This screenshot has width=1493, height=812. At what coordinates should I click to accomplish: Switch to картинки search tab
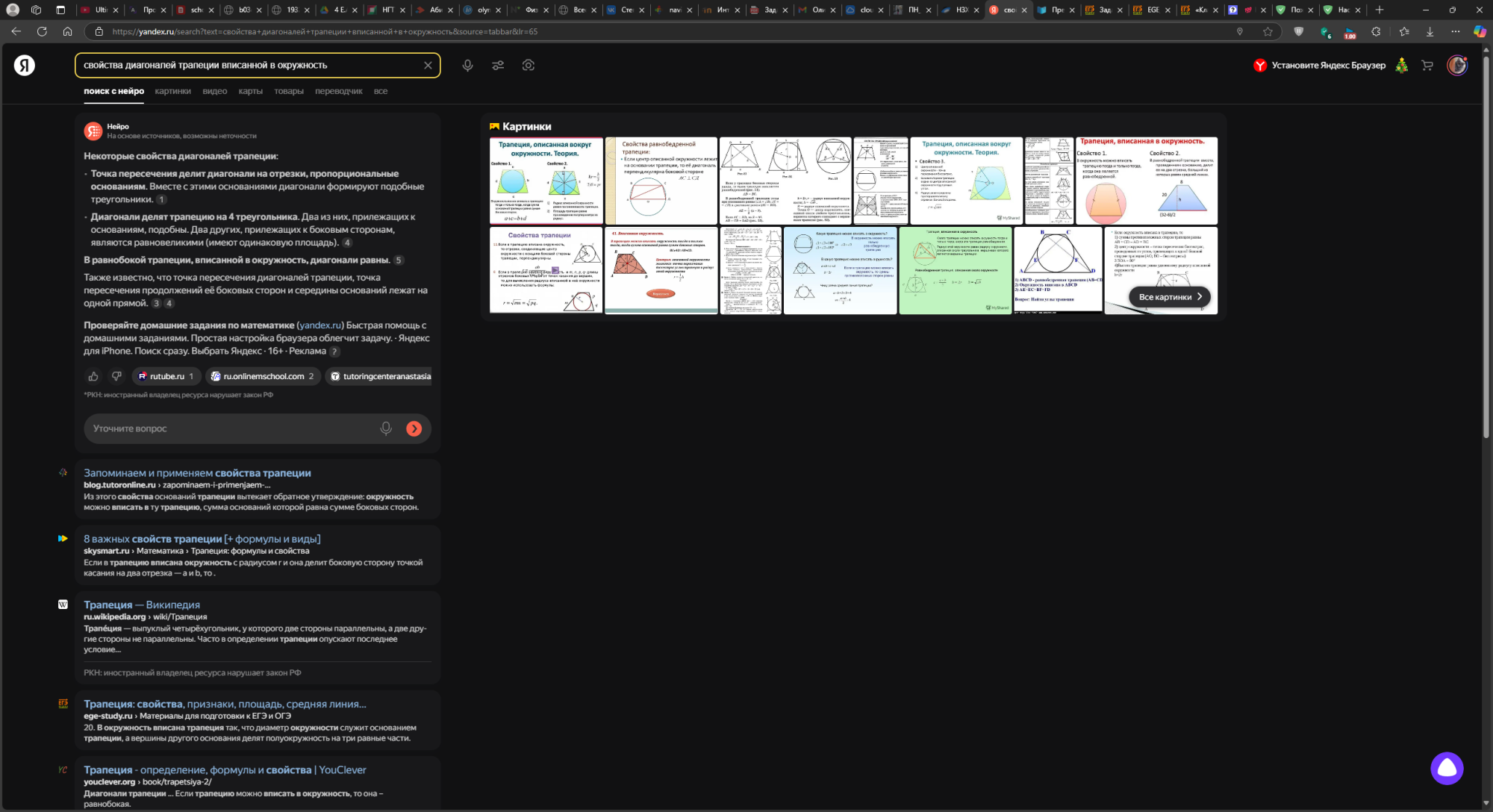pos(173,91)
